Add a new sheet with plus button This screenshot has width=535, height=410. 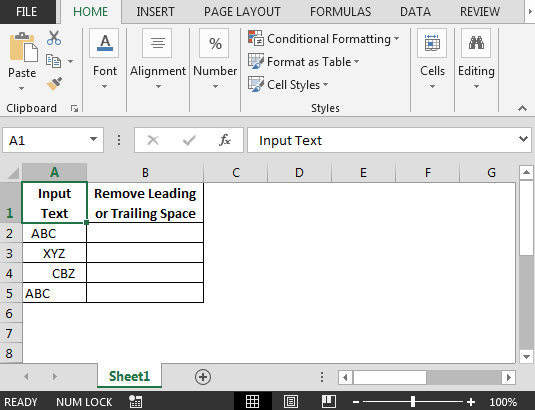(x=203, y=377)
